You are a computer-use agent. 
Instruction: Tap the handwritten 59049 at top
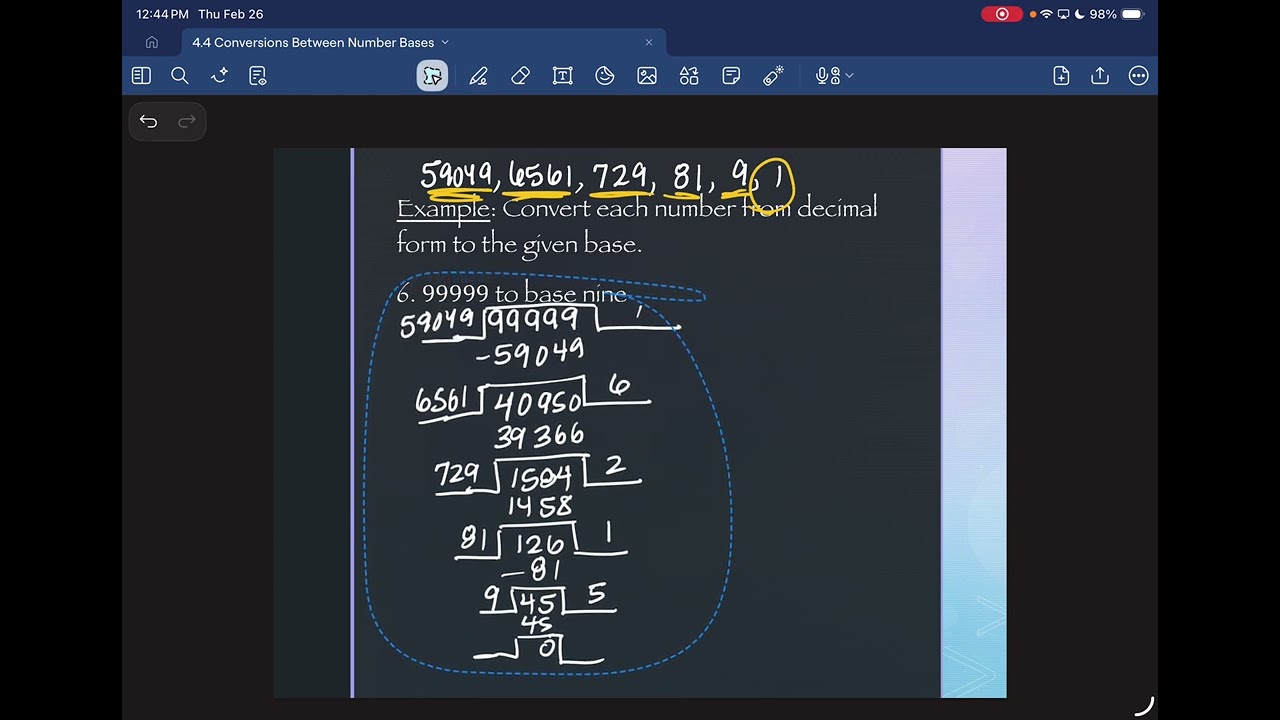pos(456,176)
